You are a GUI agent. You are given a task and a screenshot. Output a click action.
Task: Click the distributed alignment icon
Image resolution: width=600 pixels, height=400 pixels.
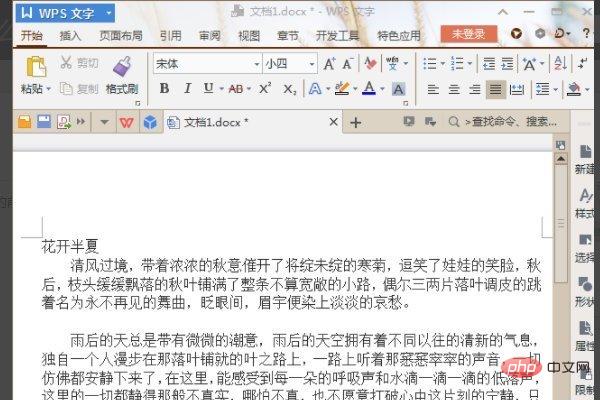pyautogui.click(x=517, y=90)
